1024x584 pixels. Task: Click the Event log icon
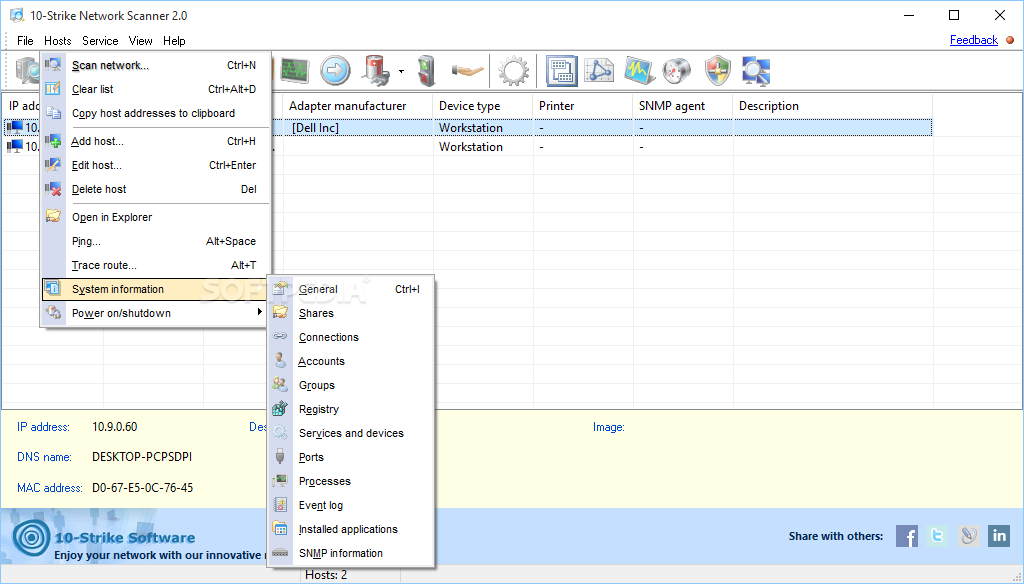(x=280, y=505)
